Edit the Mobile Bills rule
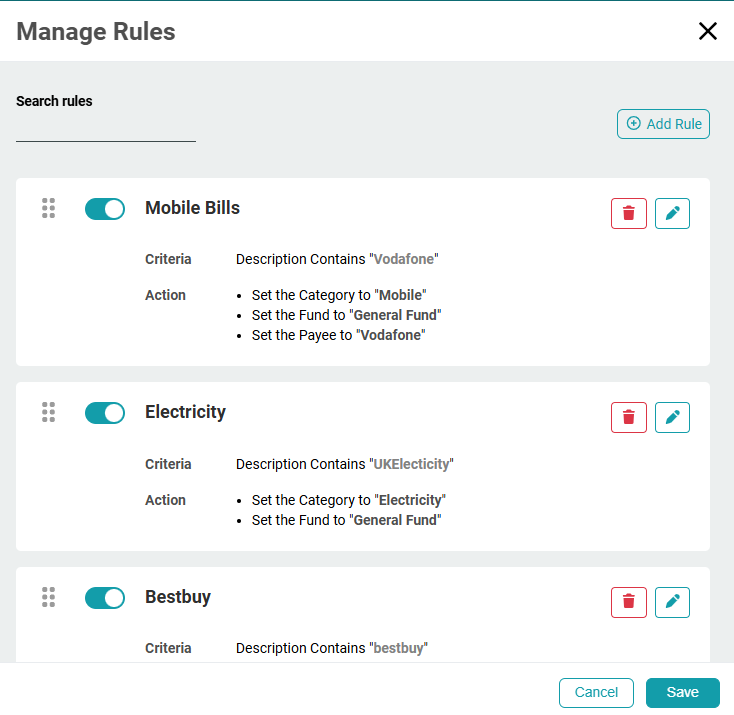 [x=672, y=213]
